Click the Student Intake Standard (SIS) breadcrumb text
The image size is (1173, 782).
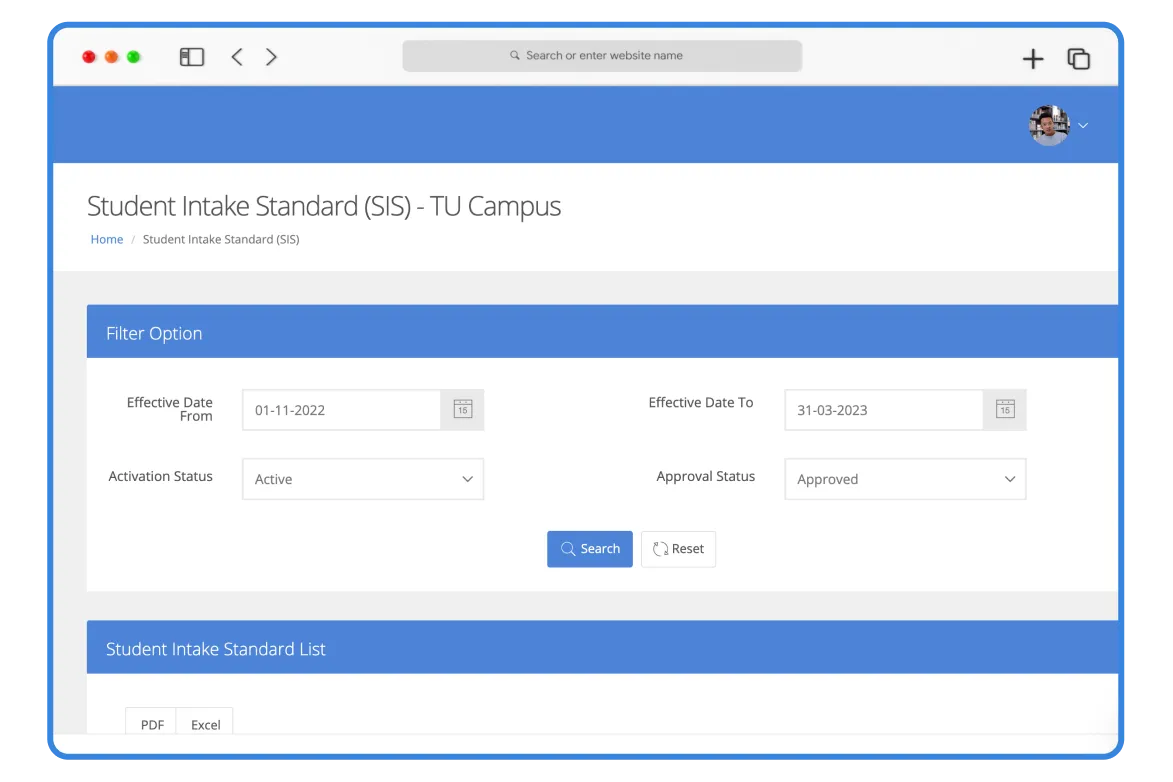(221, 239)
